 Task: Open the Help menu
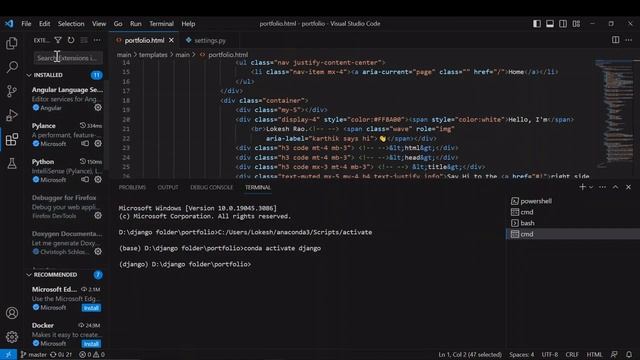(188, 24)
